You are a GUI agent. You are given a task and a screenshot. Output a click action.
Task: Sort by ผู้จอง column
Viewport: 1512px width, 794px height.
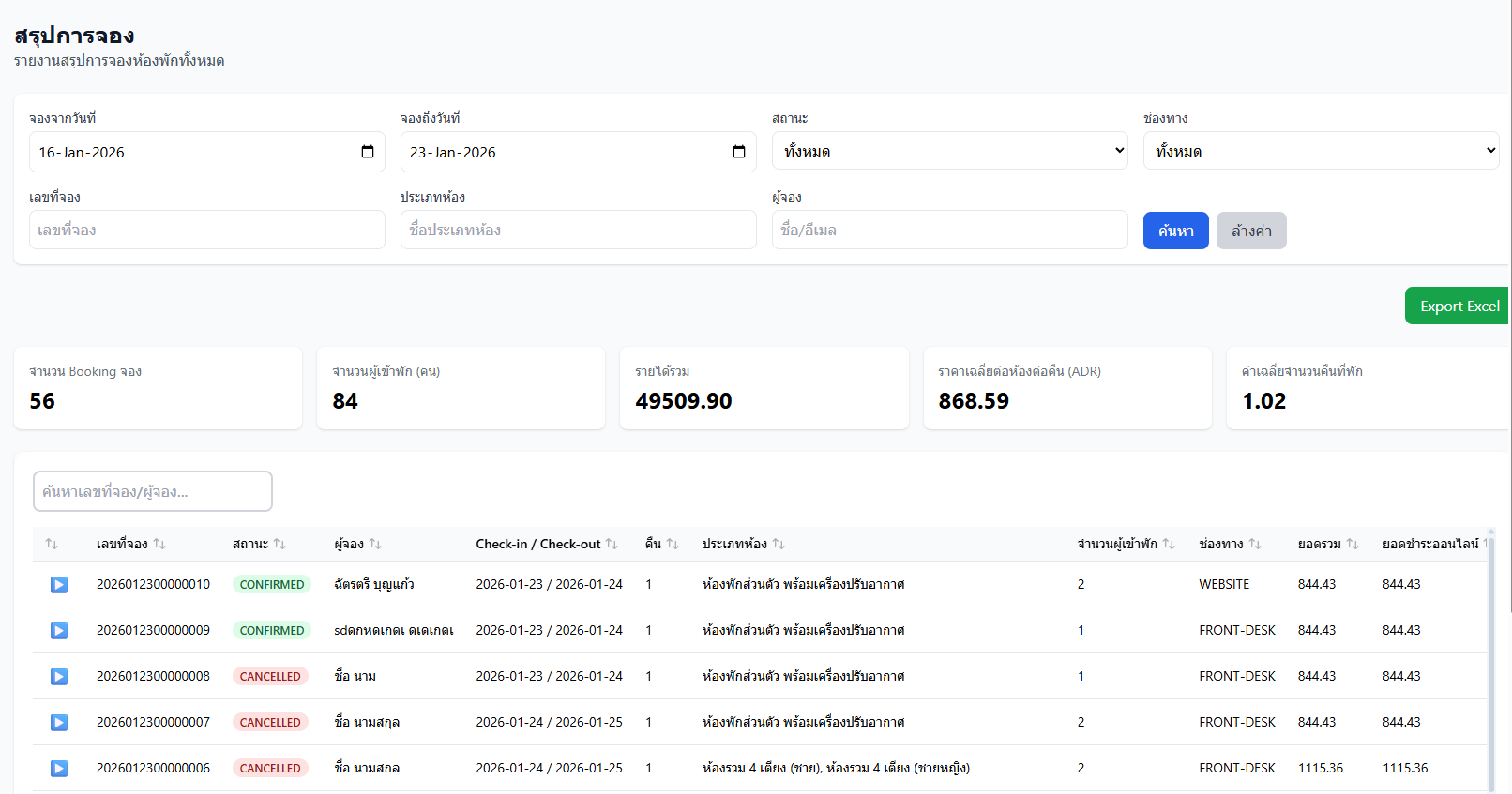[x=375, y=544]
